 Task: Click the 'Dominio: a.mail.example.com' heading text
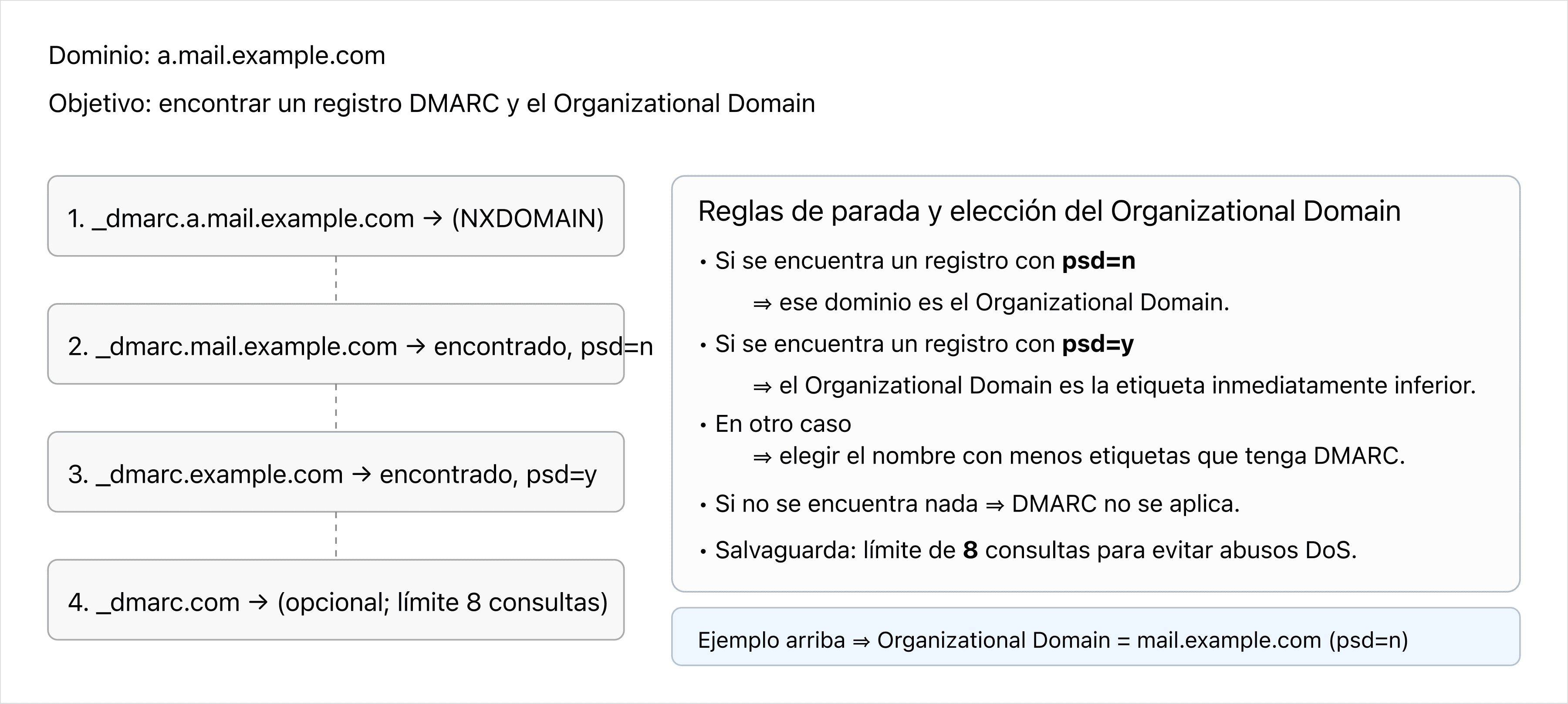pos(217,56)
